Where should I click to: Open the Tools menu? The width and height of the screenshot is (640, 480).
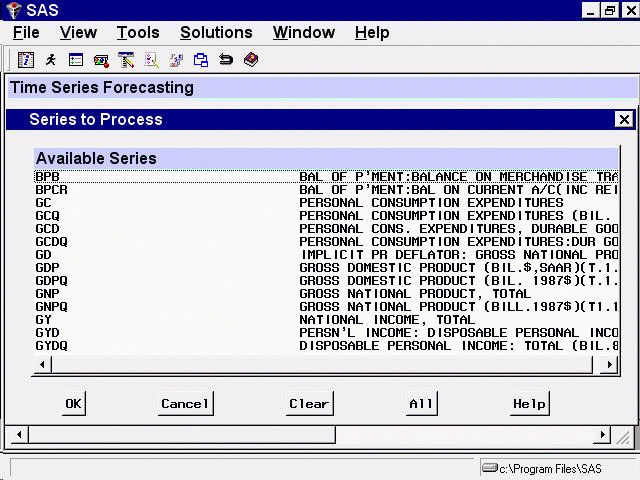point(138,33)
